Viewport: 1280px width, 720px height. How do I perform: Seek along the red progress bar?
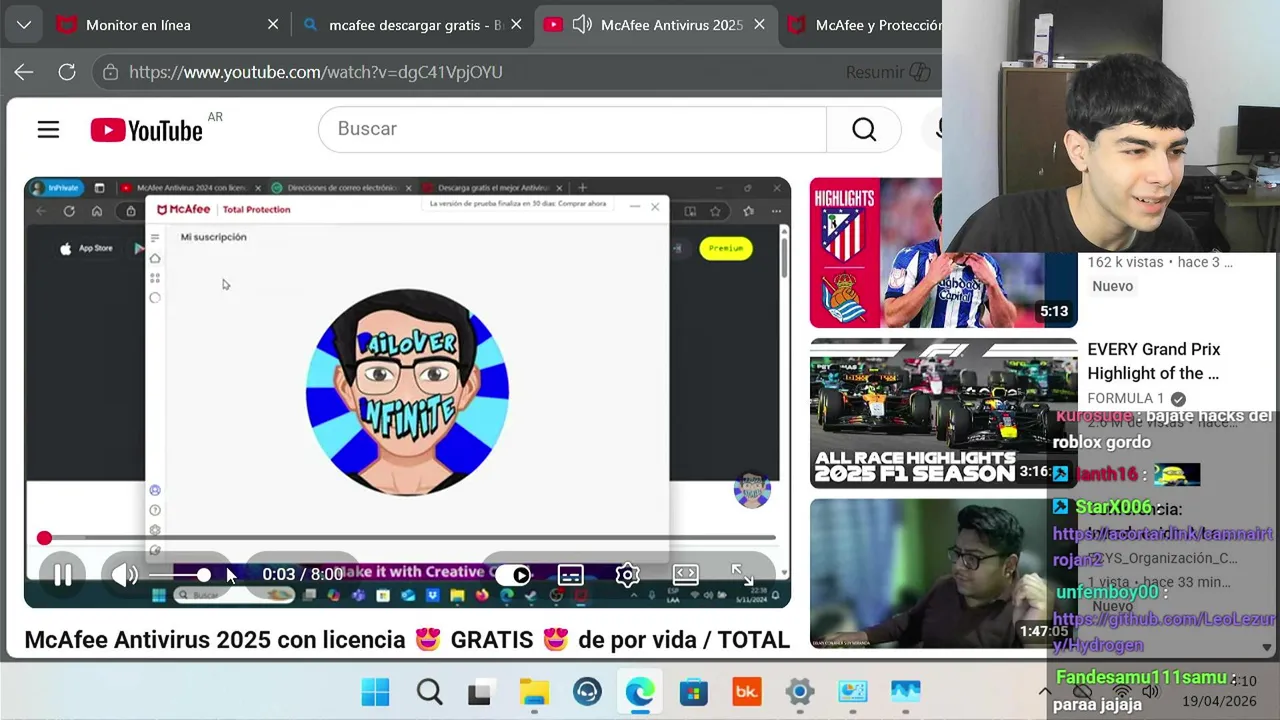pos(409,538)
